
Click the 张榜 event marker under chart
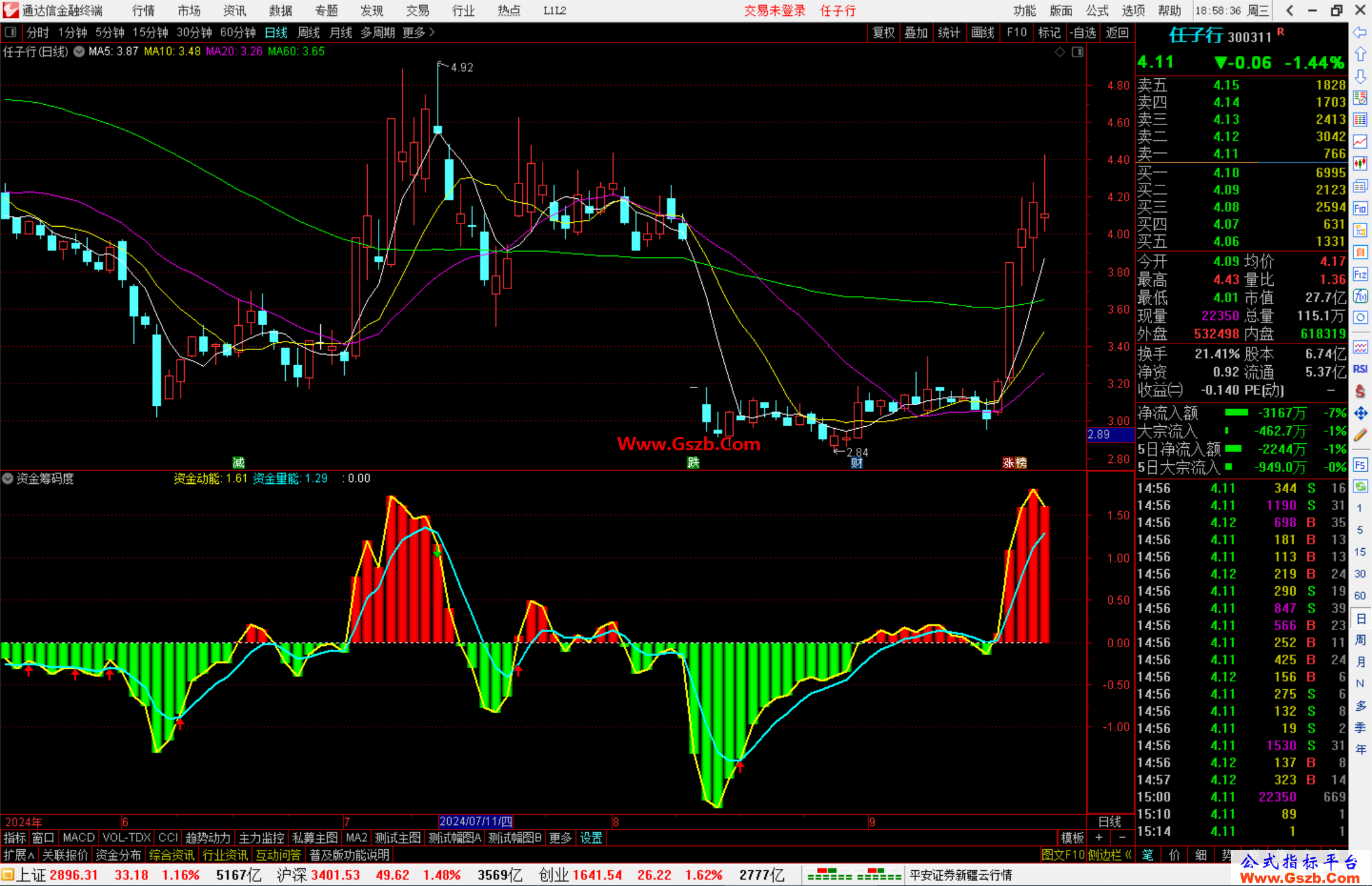click(x=1014, y=463)
